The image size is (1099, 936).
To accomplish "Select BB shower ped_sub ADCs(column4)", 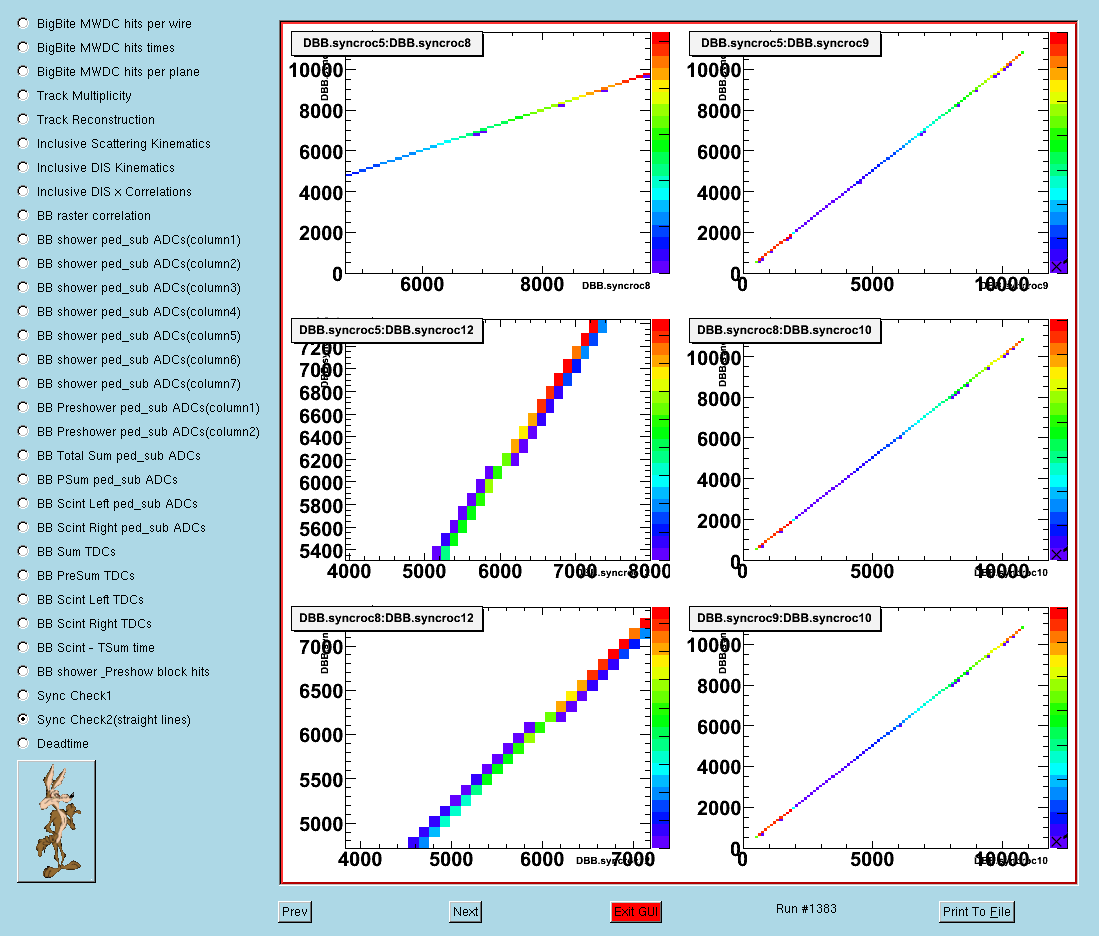I will tap(23, 311).
